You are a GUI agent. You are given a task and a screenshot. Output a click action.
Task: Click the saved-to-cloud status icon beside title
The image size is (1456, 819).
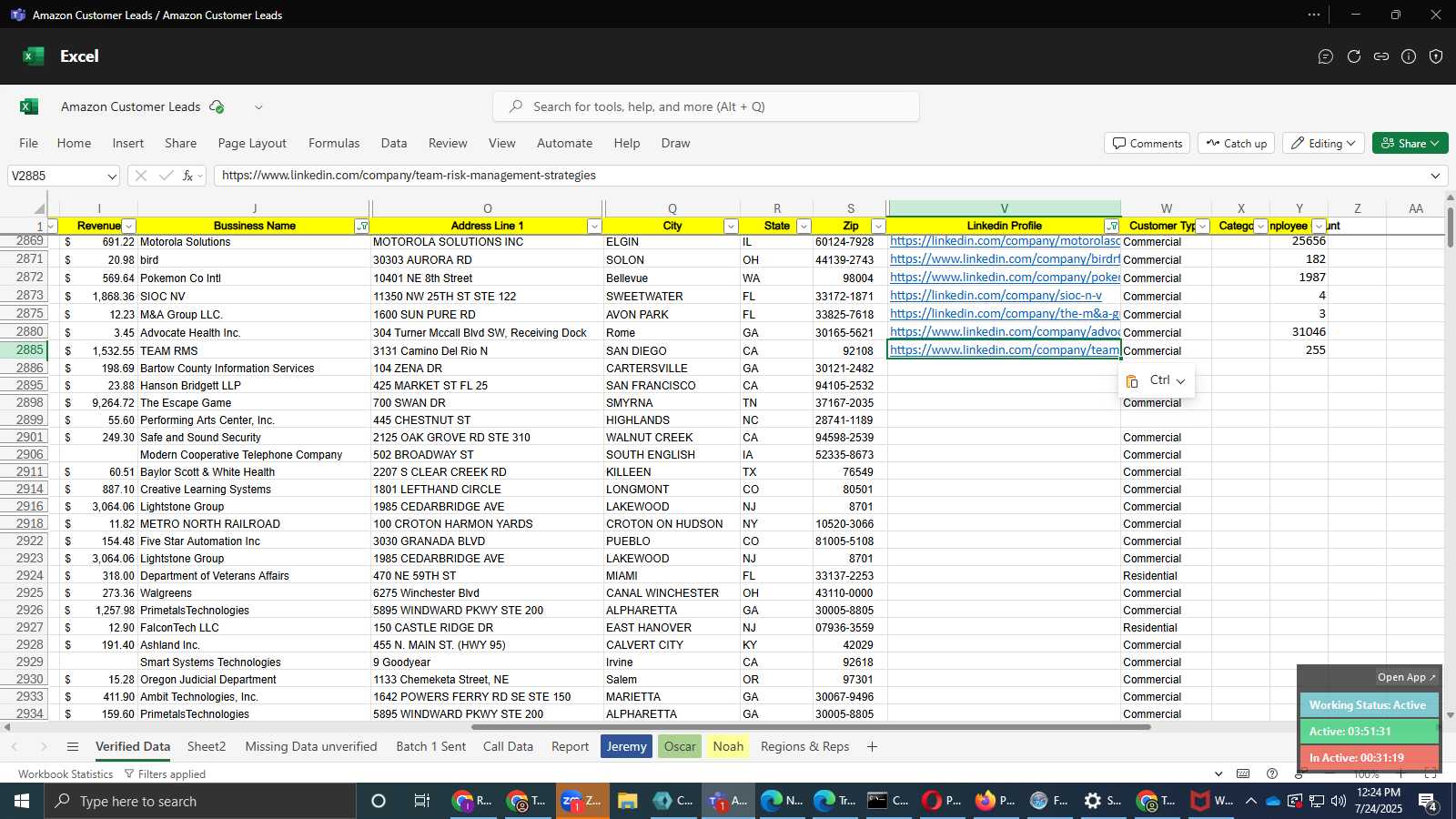[x=217, y=106]
